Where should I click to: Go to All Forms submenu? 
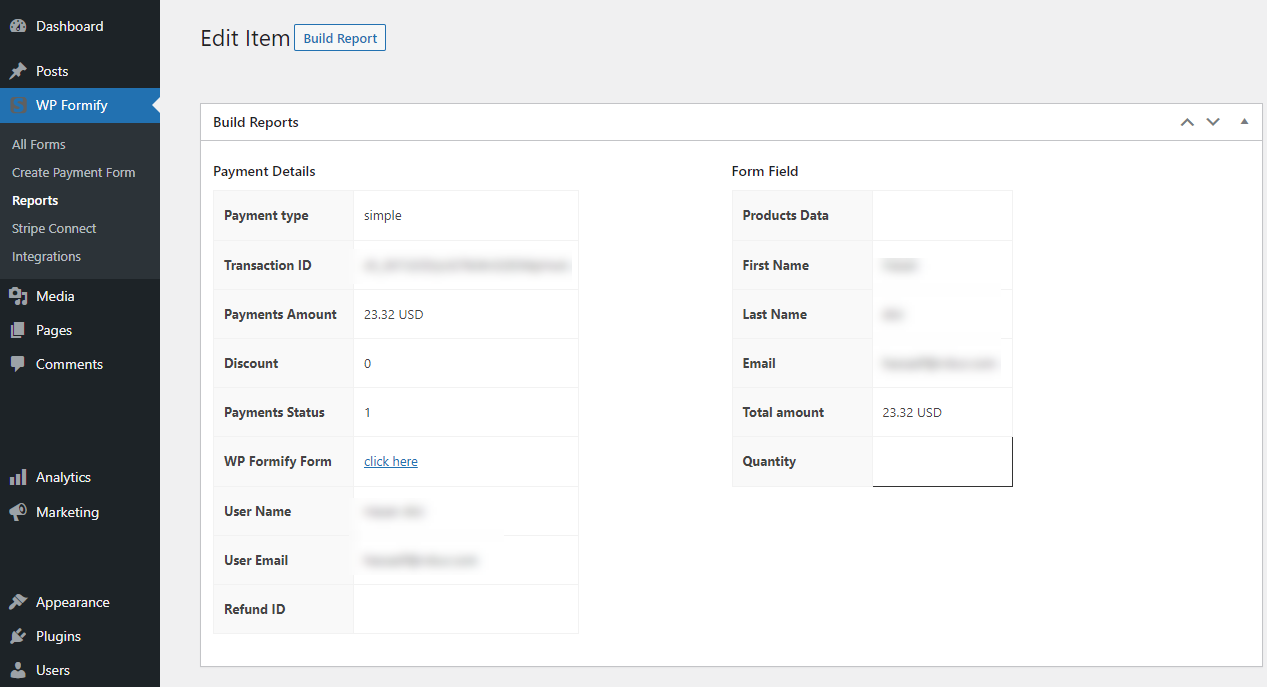pyautogui.click(x=39, y=144)
